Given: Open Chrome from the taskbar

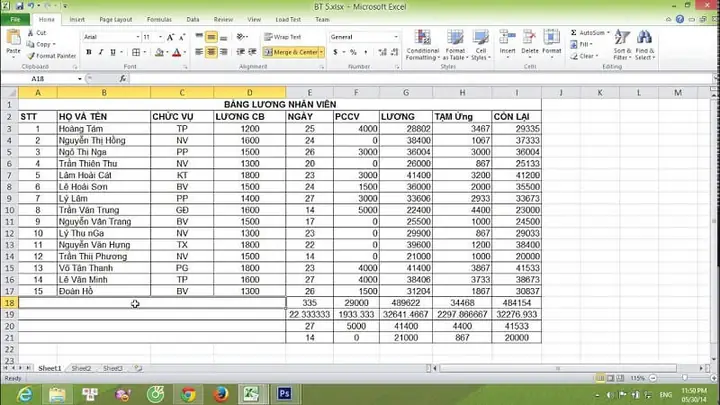Looking at the screenshot, I should coord(188,394).
